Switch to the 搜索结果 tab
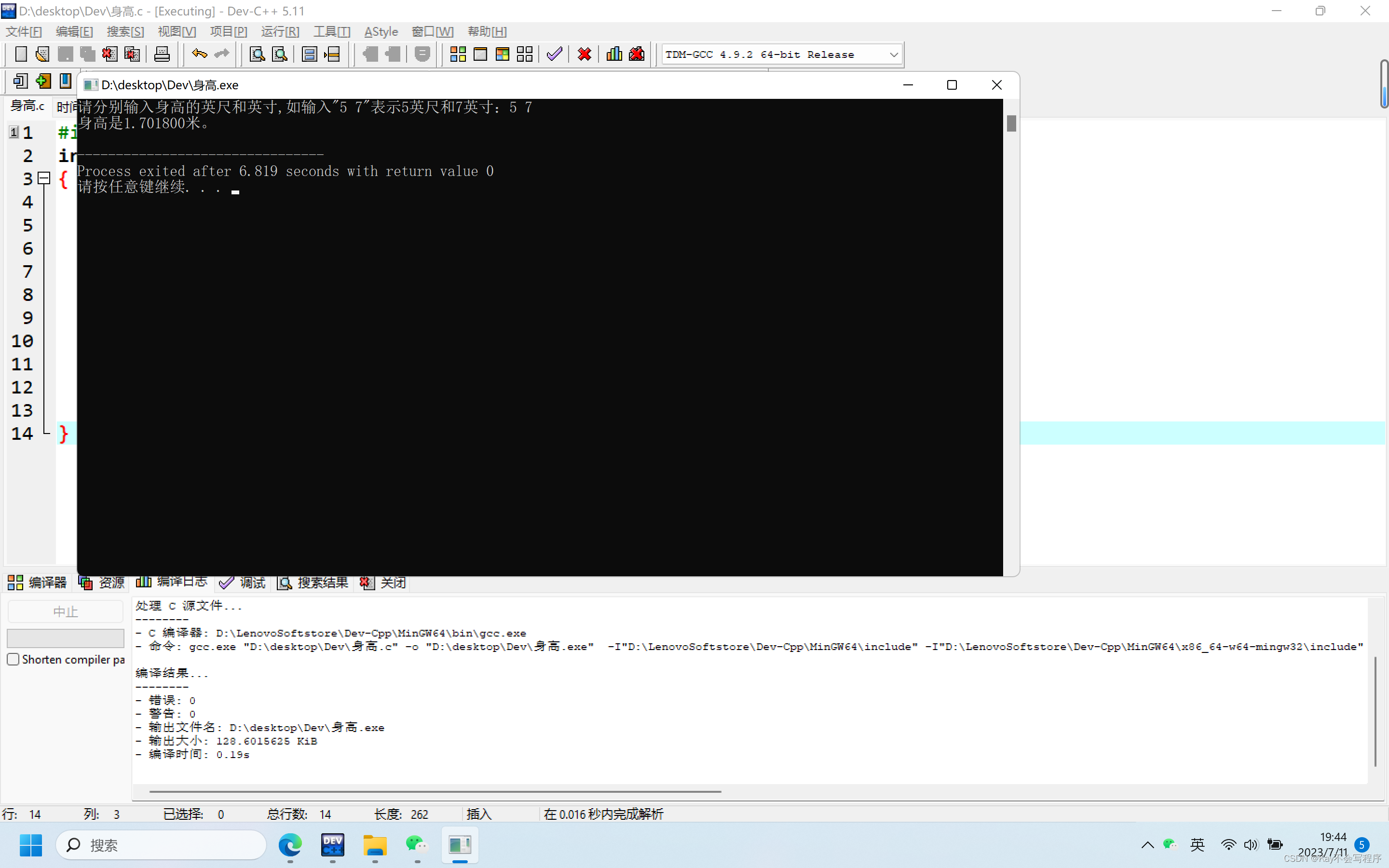This screenshot has height=868, width=1389. point(313,583)
